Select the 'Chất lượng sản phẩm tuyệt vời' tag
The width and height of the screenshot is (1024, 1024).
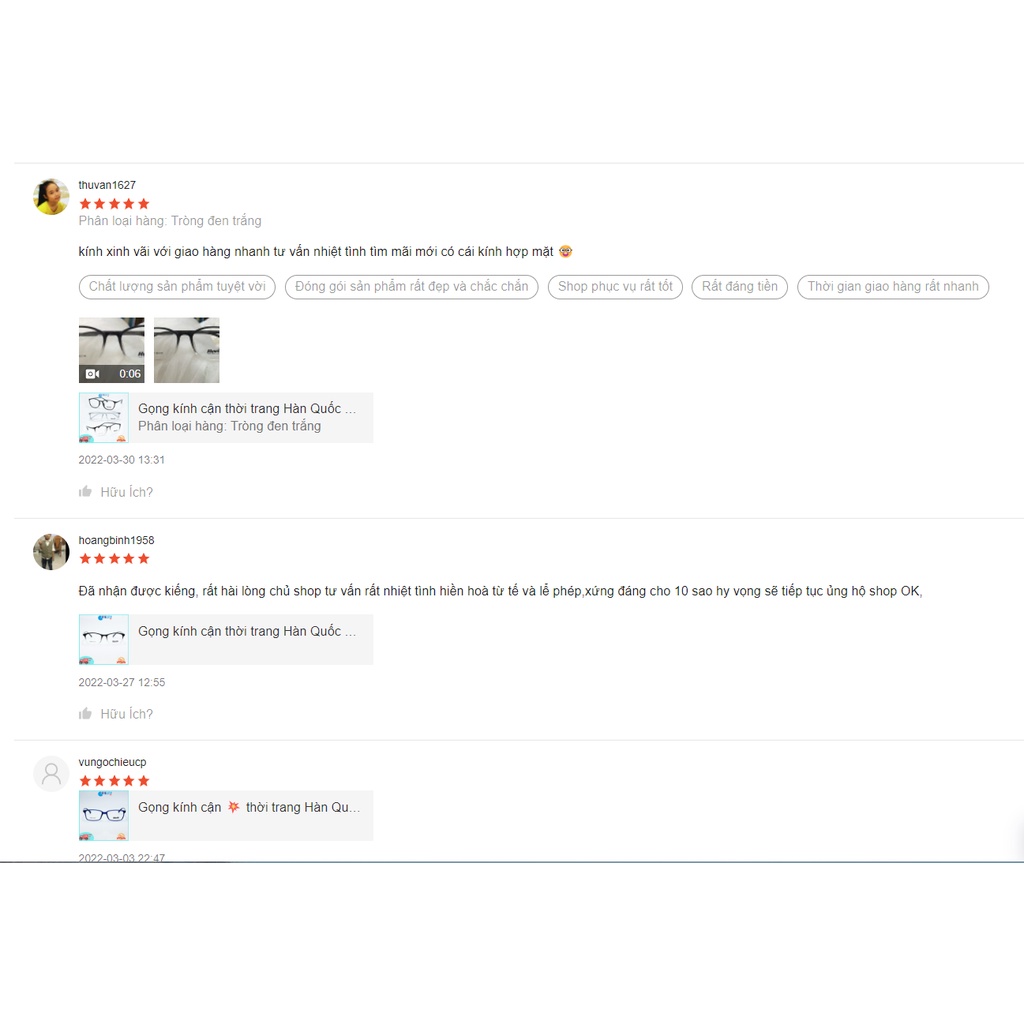(x=177, y=287)
